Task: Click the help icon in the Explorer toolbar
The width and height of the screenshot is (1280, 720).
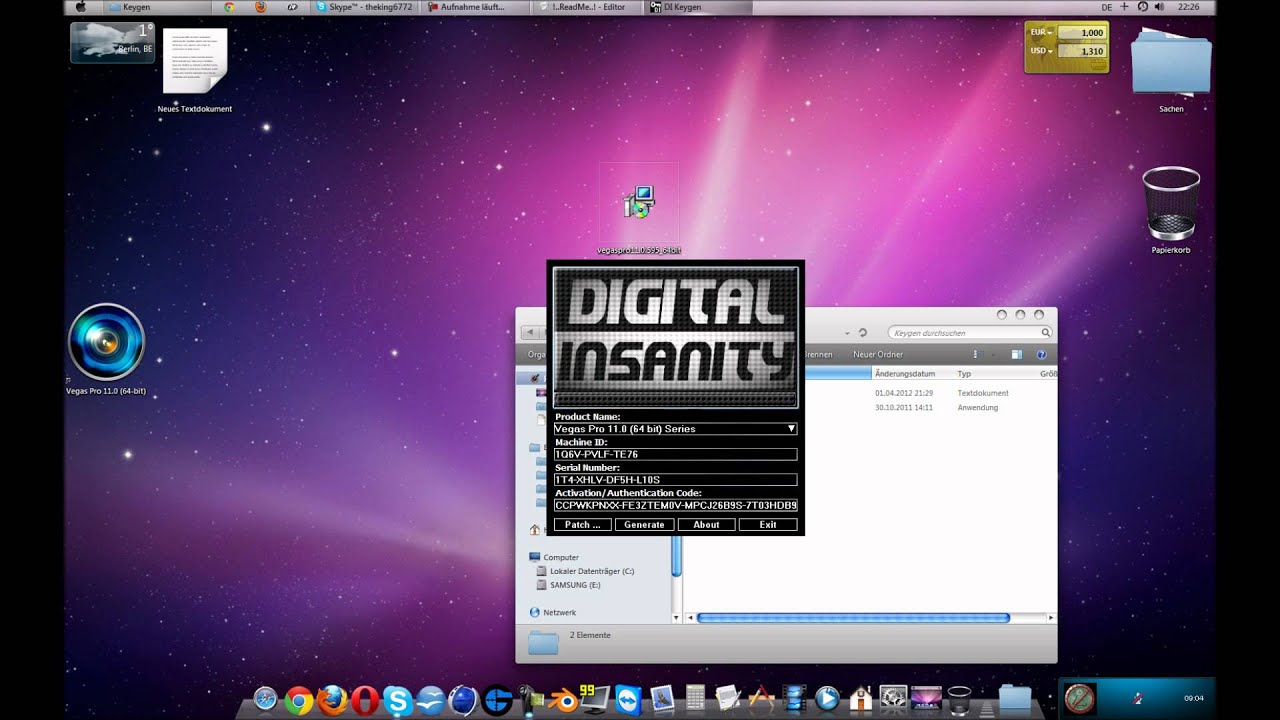Action: (x=1041, y=354)
